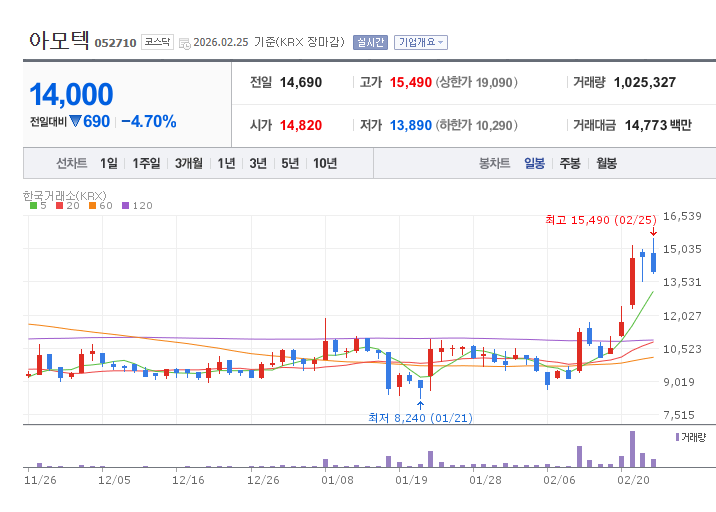Switch to 월봉 candle chart
Screen dimensions: 716x512
(x=606, y=163)
